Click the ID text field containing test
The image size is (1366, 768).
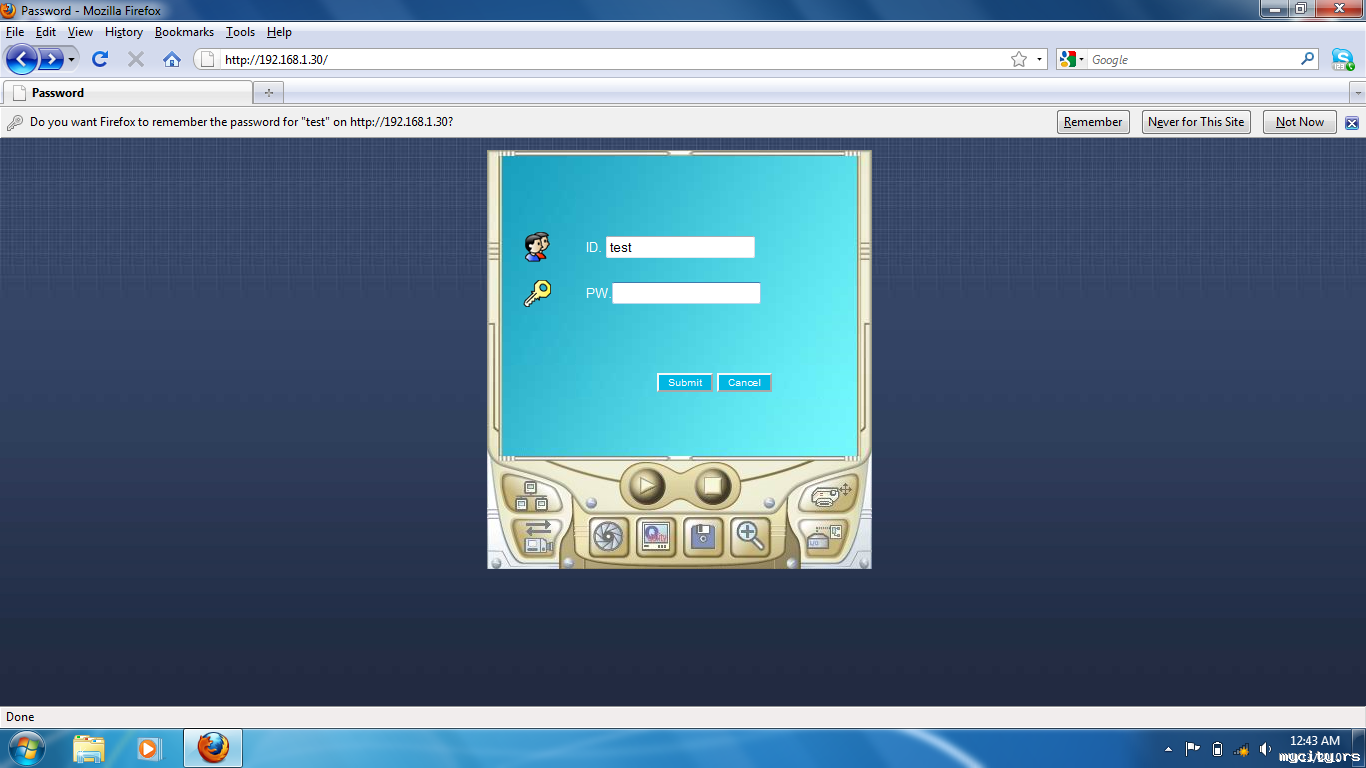coord(680,247)
